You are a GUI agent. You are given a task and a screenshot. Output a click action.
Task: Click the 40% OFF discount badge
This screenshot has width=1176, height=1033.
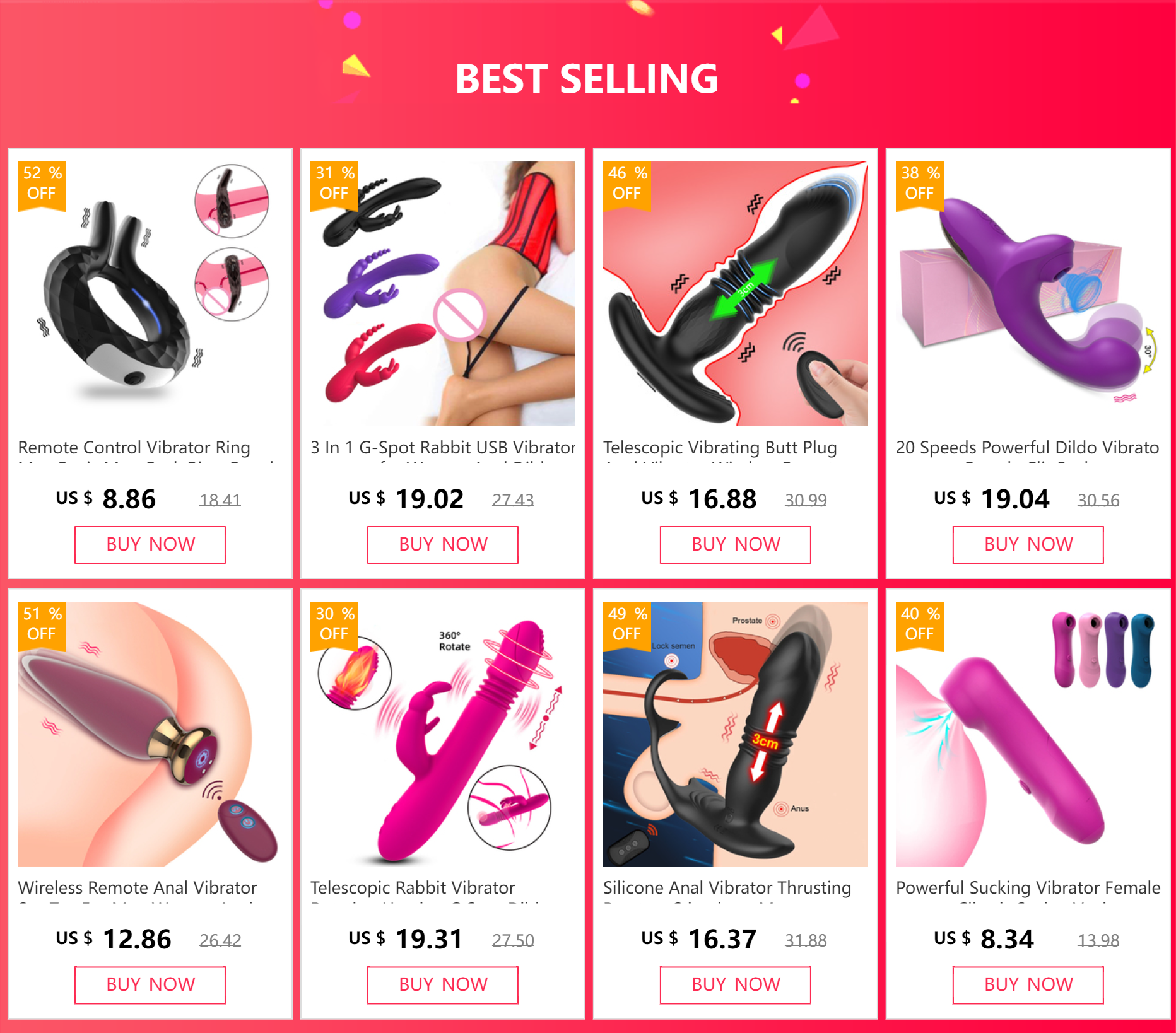pos(920,625)
